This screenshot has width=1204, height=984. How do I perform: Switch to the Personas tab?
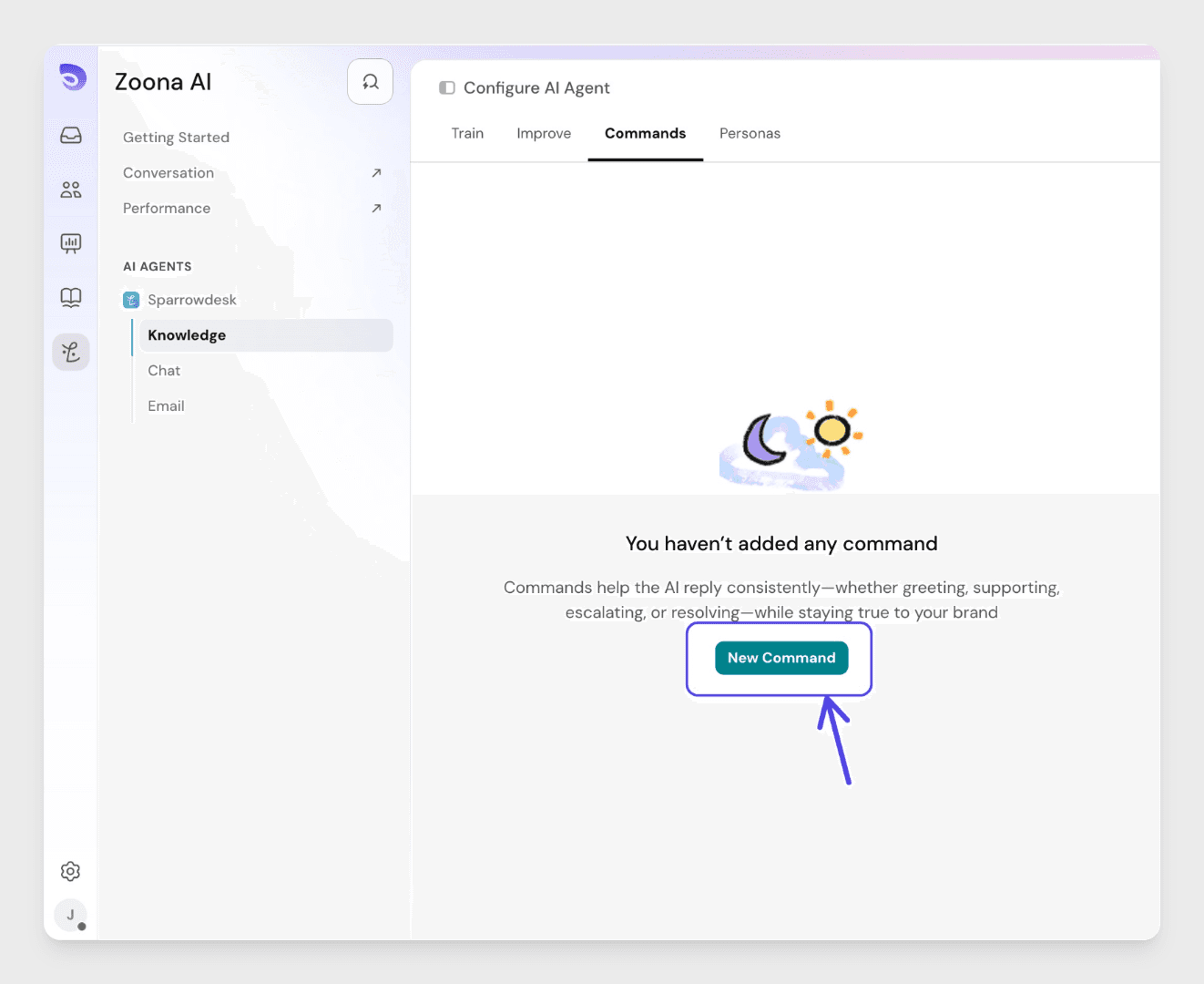pos(750,133)
